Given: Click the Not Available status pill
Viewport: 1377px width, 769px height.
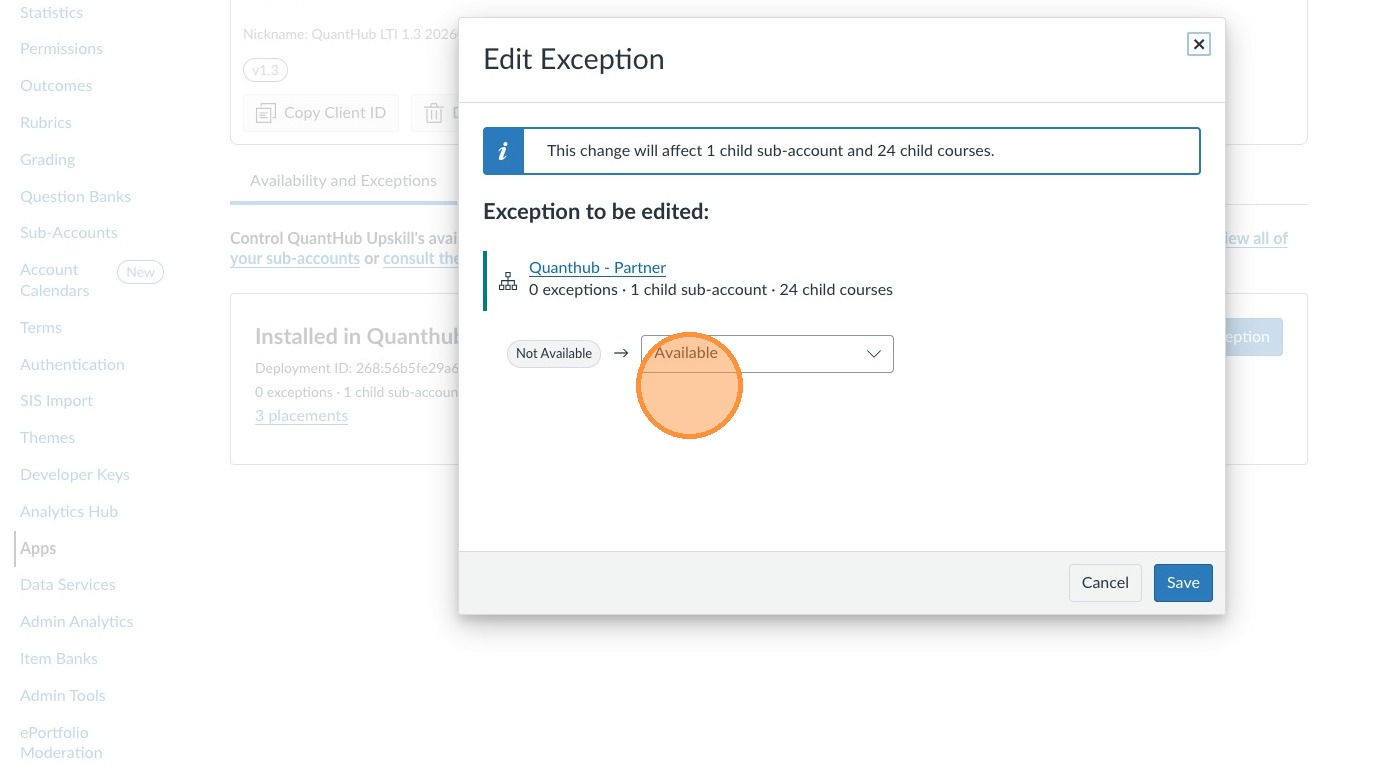Looking at the screenshot, I should (x=553, y=353).
